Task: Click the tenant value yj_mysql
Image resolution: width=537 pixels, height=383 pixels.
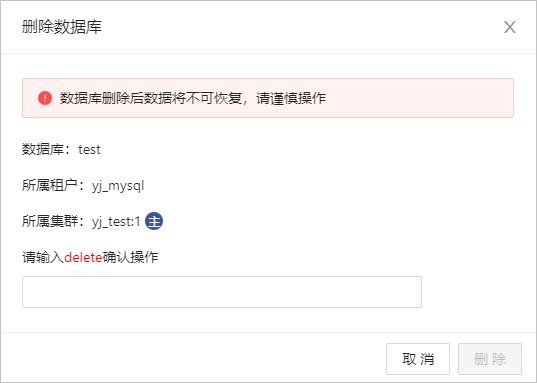Action: [118, 186]
